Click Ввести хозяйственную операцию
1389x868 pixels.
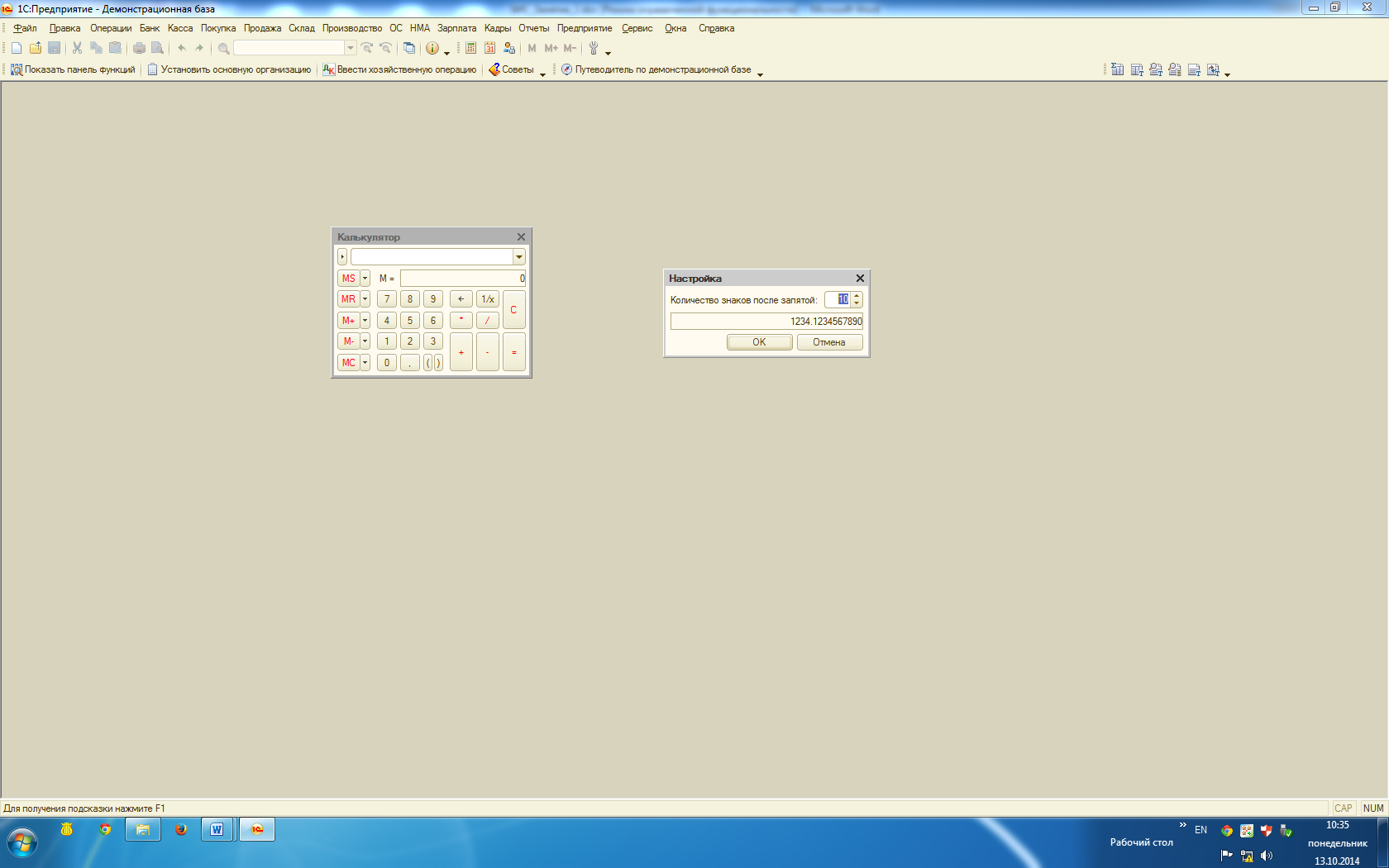[399, 69]
